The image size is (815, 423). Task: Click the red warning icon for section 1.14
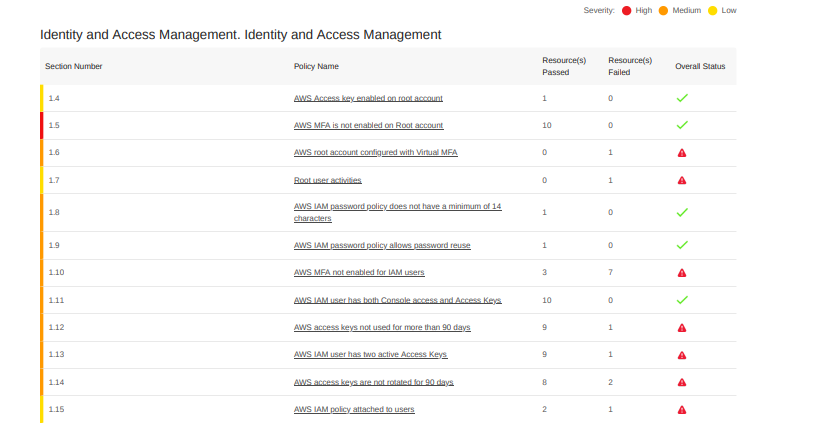682,382
